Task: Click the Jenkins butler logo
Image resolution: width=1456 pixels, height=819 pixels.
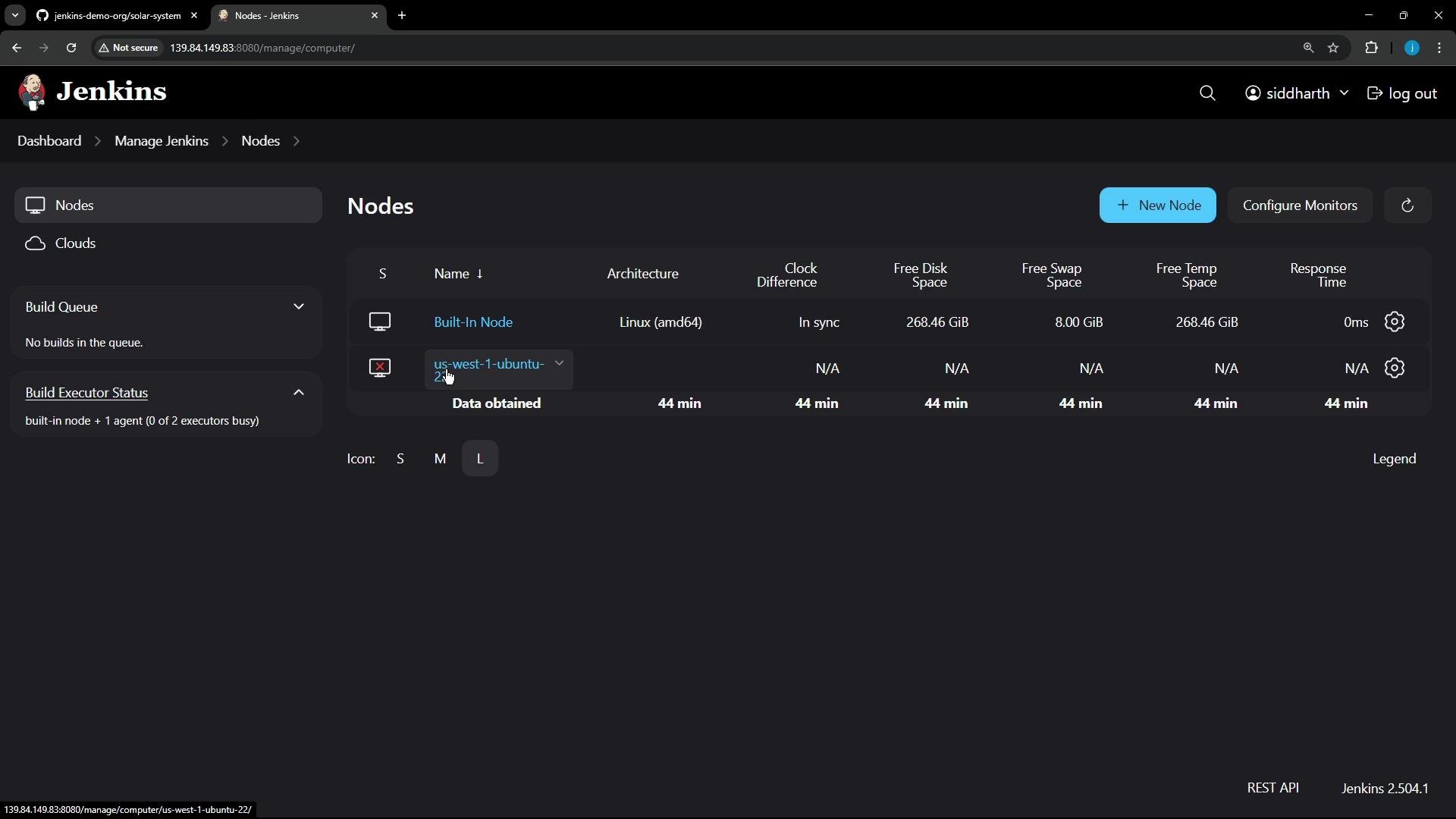Action: point(32,93)
